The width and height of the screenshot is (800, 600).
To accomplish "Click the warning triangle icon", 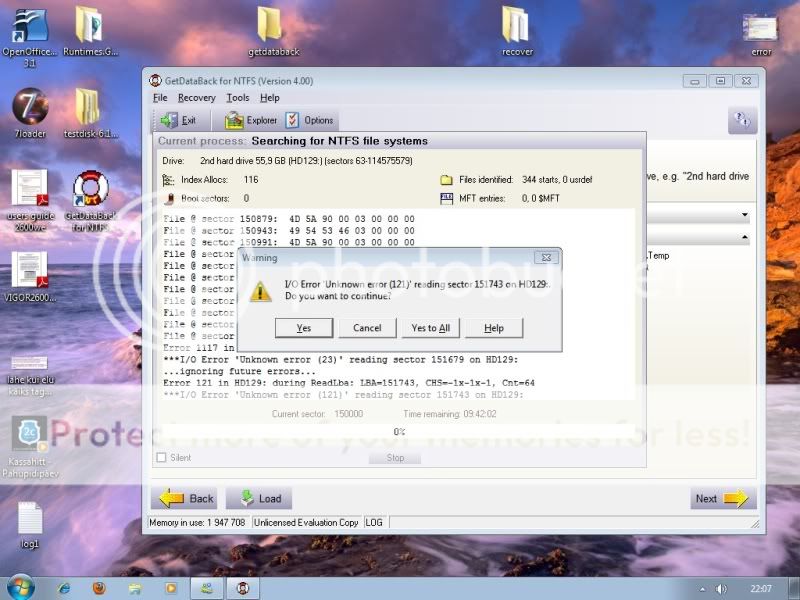I will click(x=260, y=292).
